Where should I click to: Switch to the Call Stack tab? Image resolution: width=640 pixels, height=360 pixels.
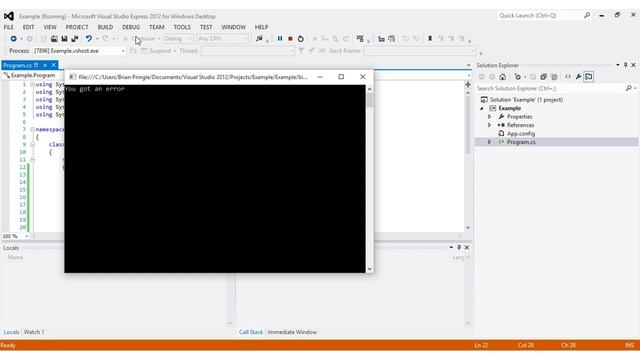(251, 332)
